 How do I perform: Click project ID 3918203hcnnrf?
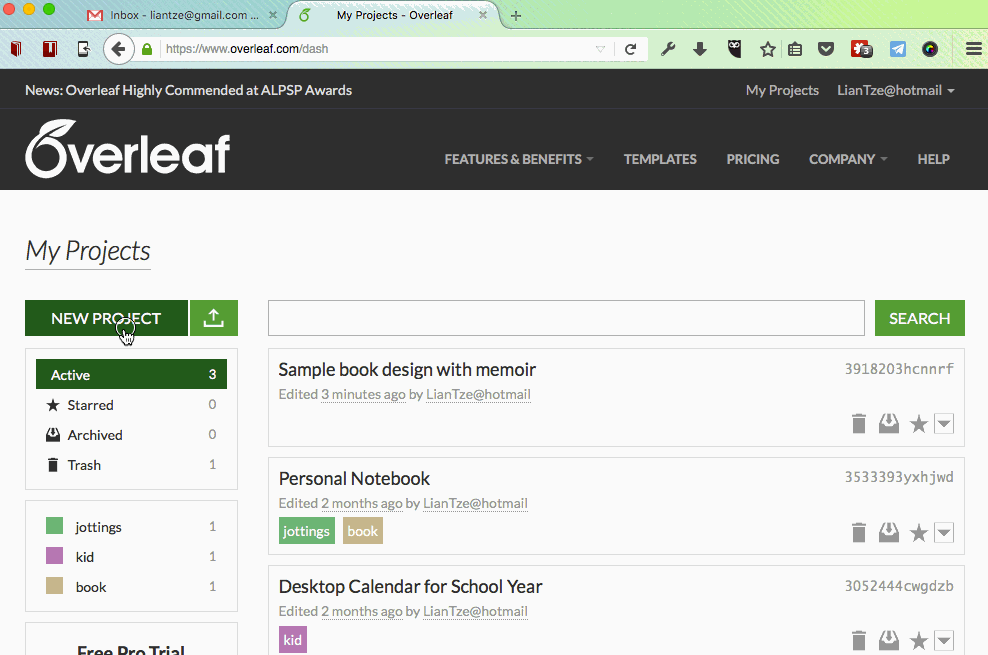point(899,369)
